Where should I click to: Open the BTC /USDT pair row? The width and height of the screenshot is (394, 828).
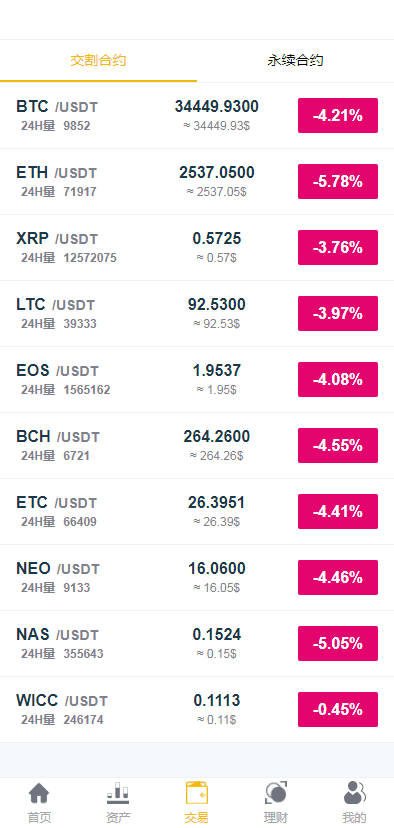point(197,116)
